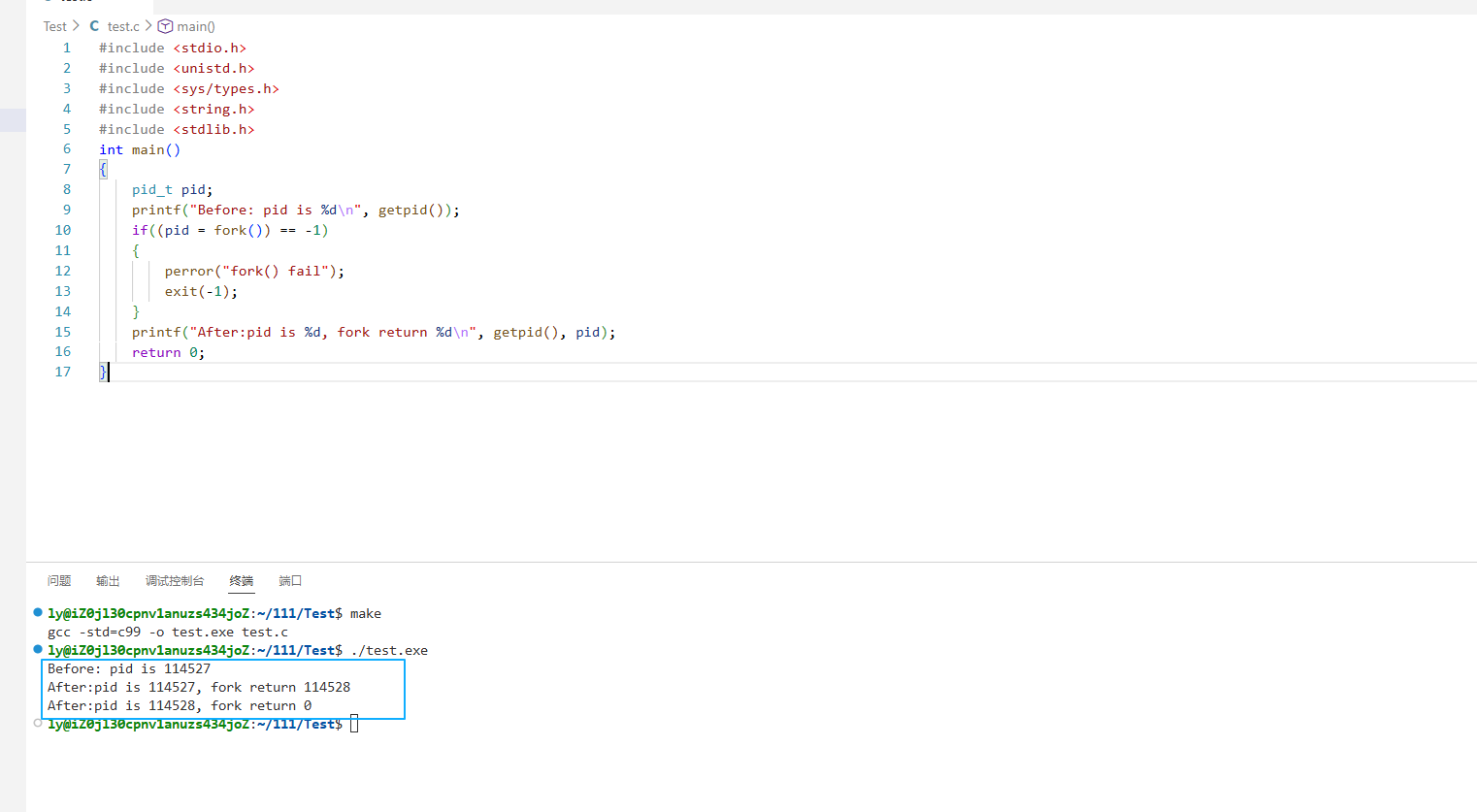Image resolution: width=1477 pixels, height=812 pixels.
Task: Click the hollow circle beside last prompt
Action: point(38,723)
